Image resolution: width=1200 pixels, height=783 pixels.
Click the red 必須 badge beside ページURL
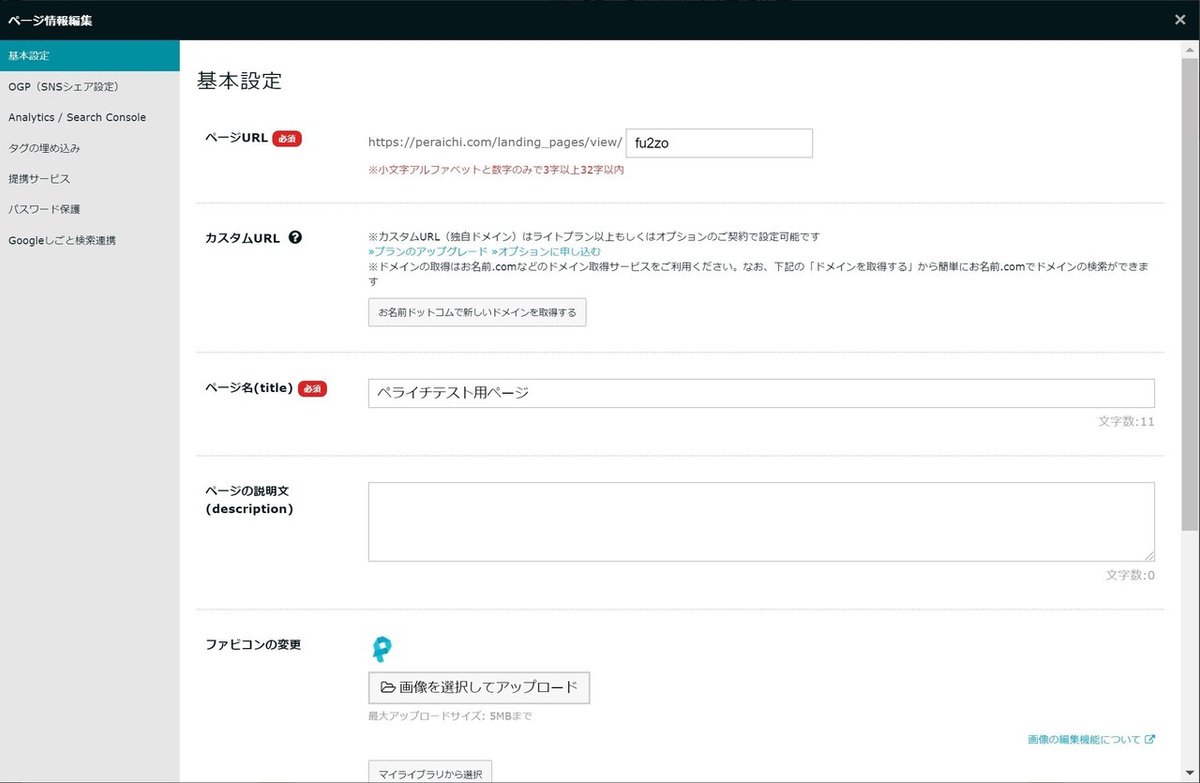coord(287,139)
